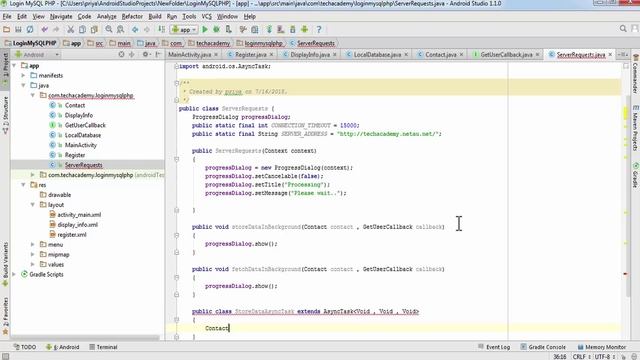Toggle the Build Variants side panel
This screenshot has height=360, width=640.
pyautogui.click(x=5, y=264)
